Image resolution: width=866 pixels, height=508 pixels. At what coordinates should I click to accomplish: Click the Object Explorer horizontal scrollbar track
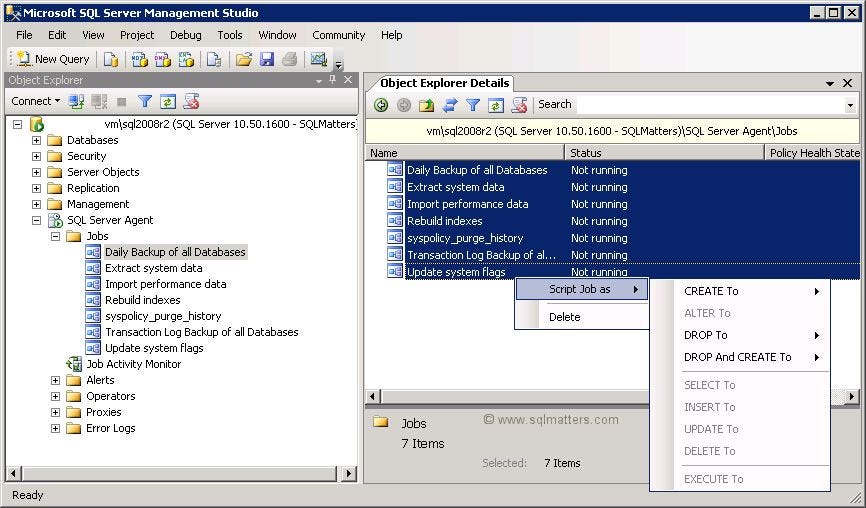[x=179, y=473]
